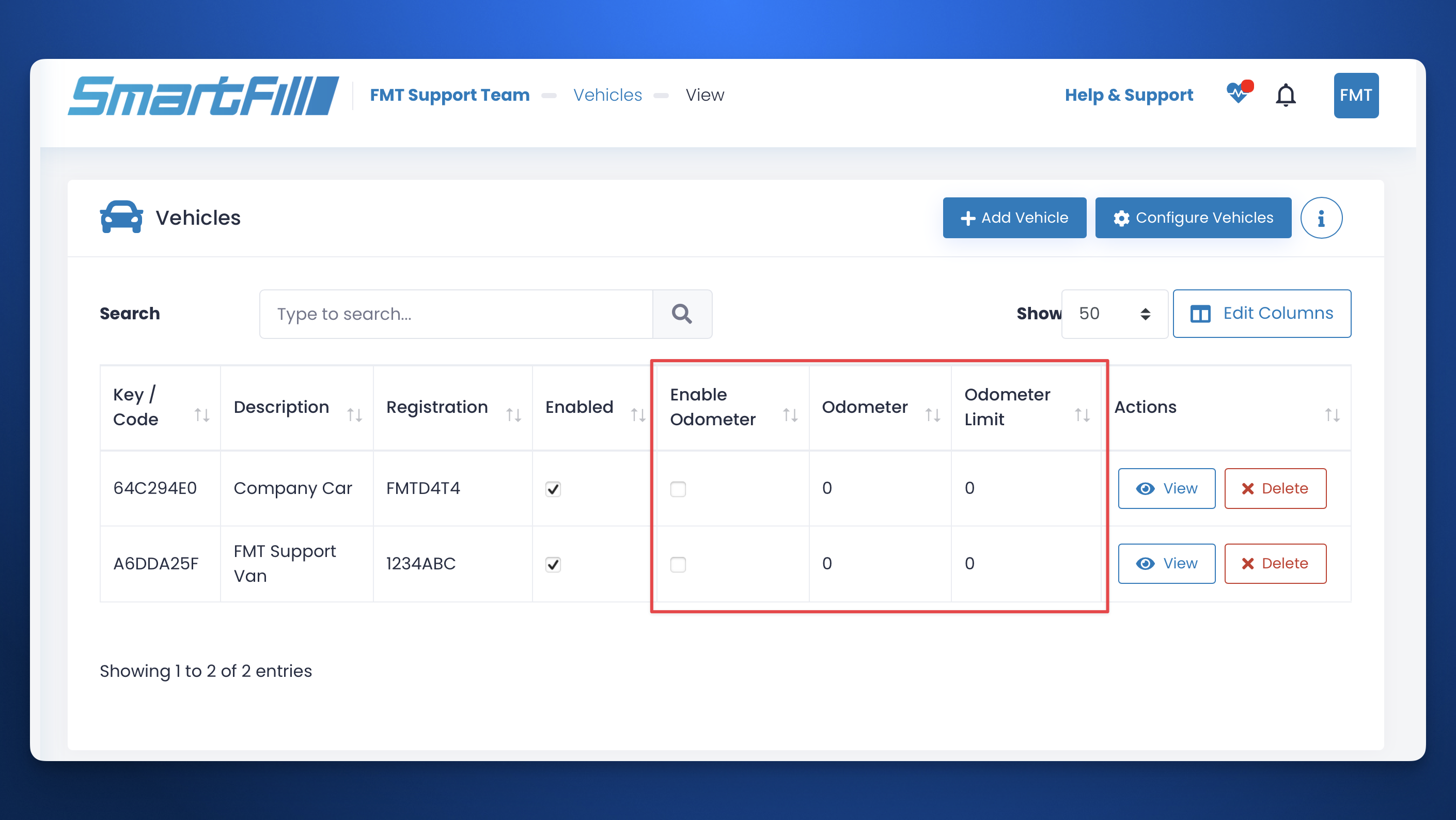Sort by the Description column arrows

click(x=354, y=414)
